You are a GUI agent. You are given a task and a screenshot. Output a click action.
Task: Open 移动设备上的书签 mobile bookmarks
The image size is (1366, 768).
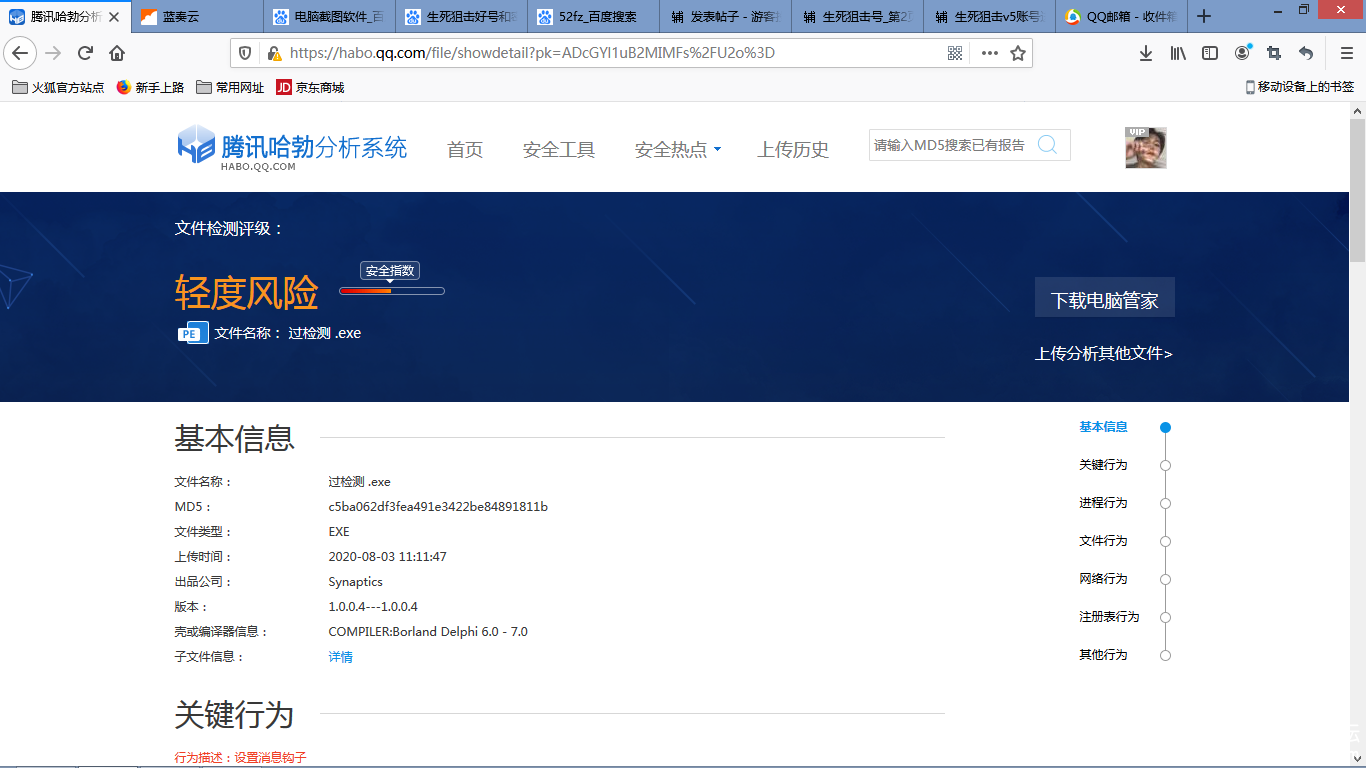1300,88
